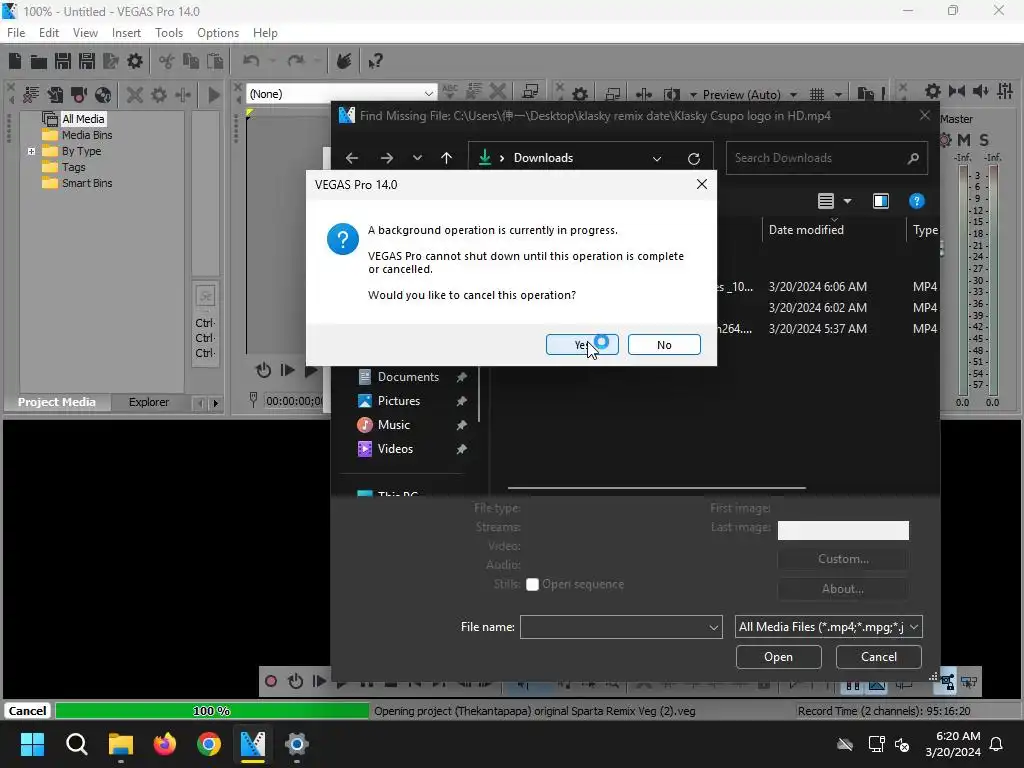The image size is (1024, 768).
Task: Click the Master Bus audio properties gear
Action: coord(933,91)
